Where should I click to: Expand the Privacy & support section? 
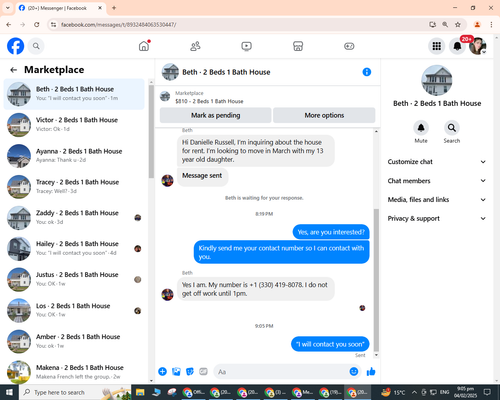tap(437, 219)
